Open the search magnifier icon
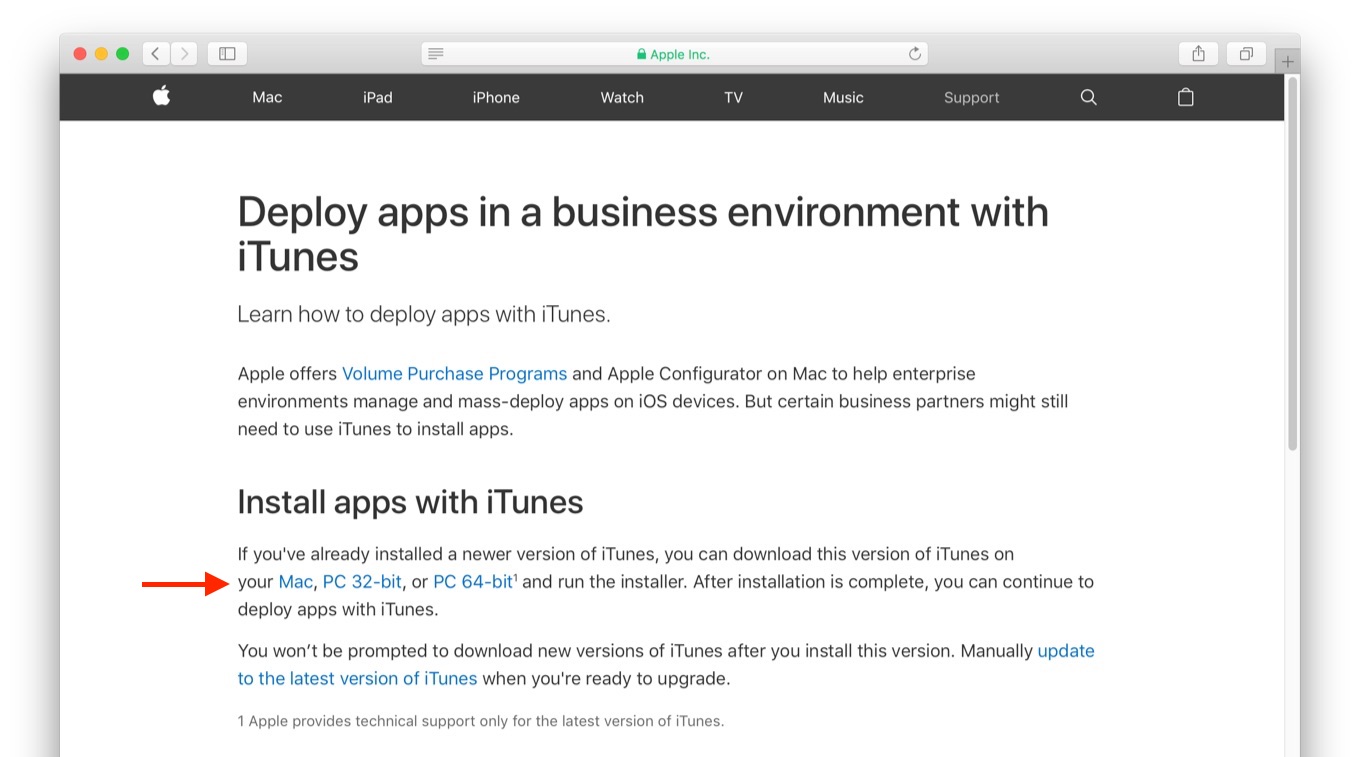The height and width of the screenshot is (757, 1360). click(1089, 97)
